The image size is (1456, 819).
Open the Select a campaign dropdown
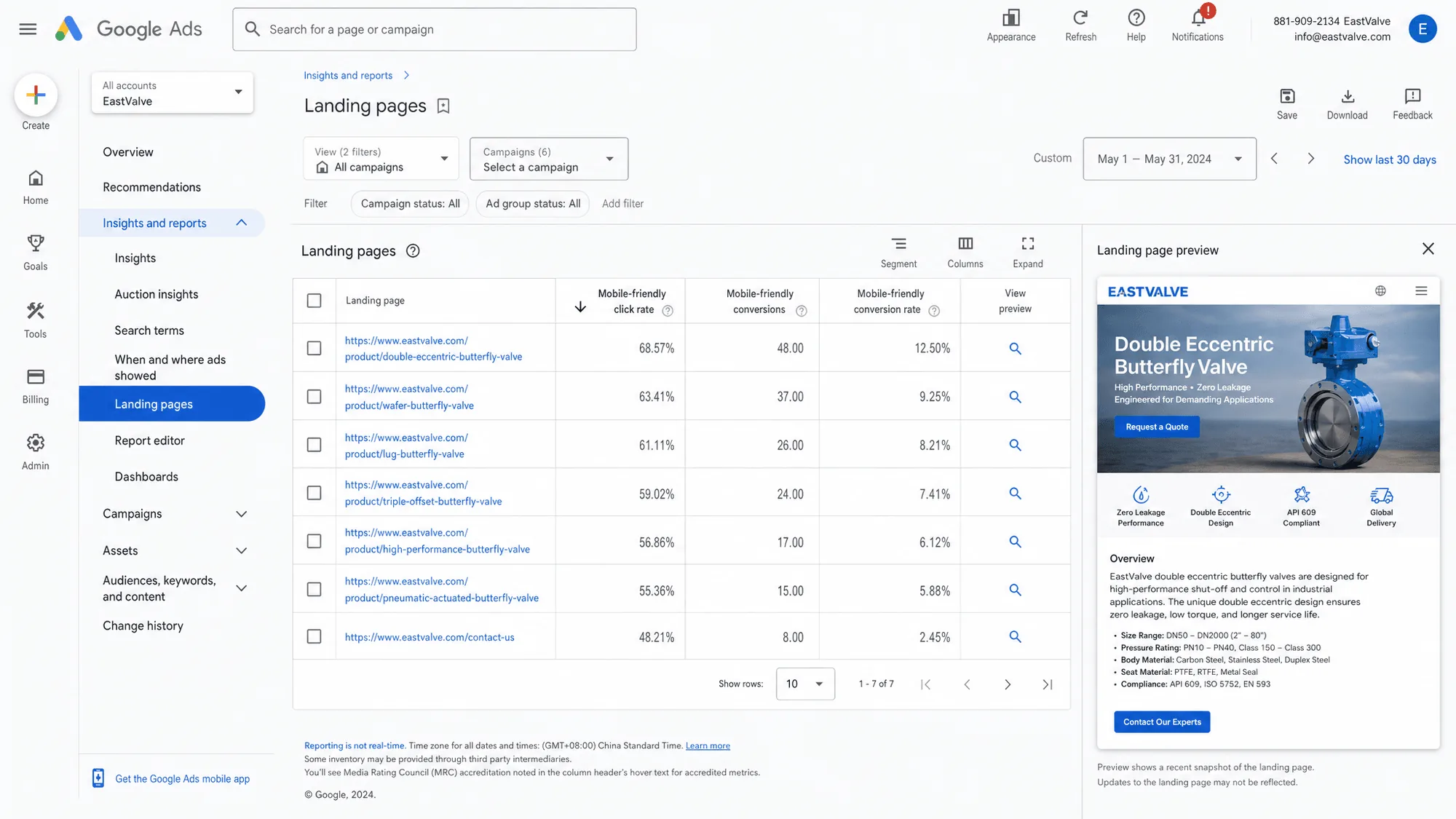[549, 159]
